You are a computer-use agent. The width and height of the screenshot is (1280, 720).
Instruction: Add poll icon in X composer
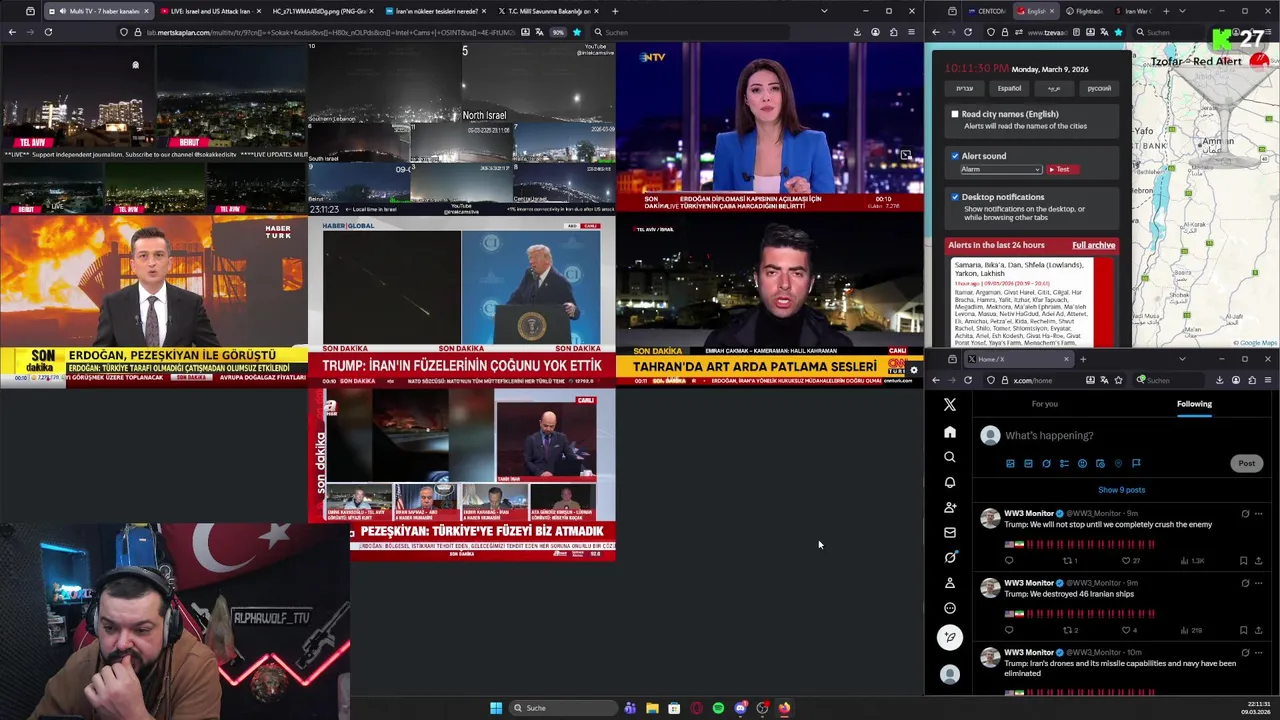pyautogui.click(x=1064, y=463)
